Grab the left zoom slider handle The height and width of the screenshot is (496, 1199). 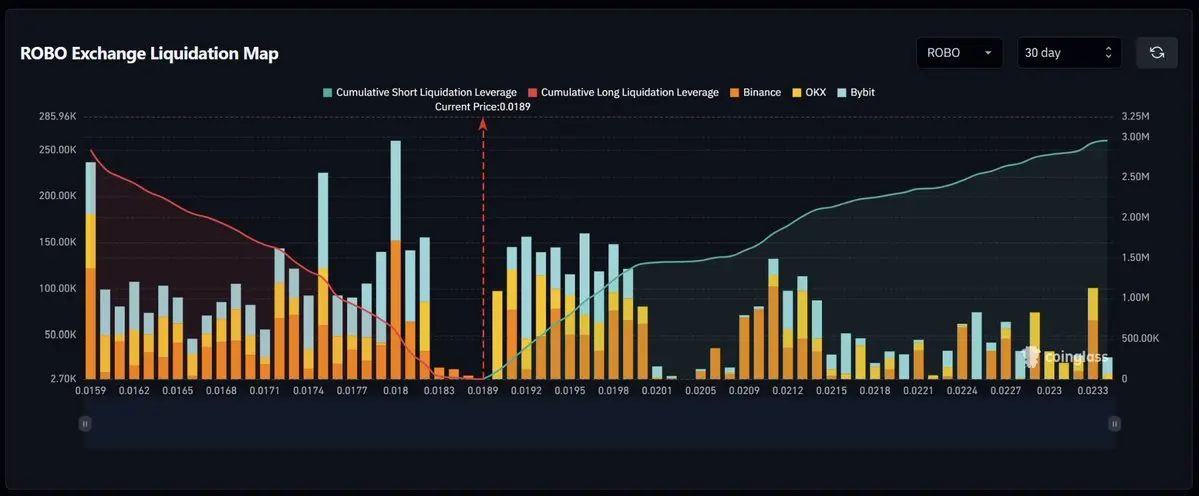(85, 423)
